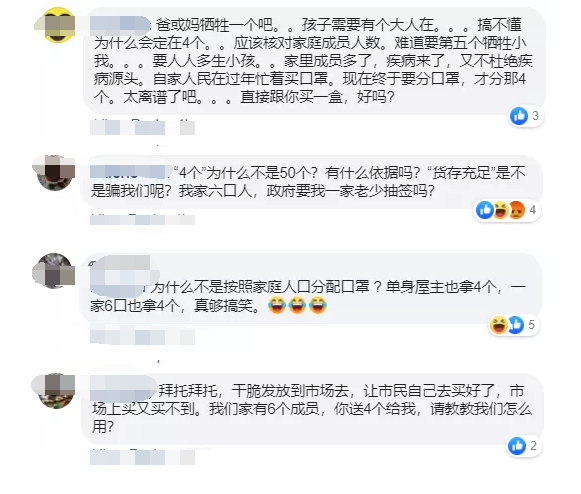Click the blue like icon on the third comment
Image resolution: width=581 pixels, height=494 pixels.
[516, 325]
